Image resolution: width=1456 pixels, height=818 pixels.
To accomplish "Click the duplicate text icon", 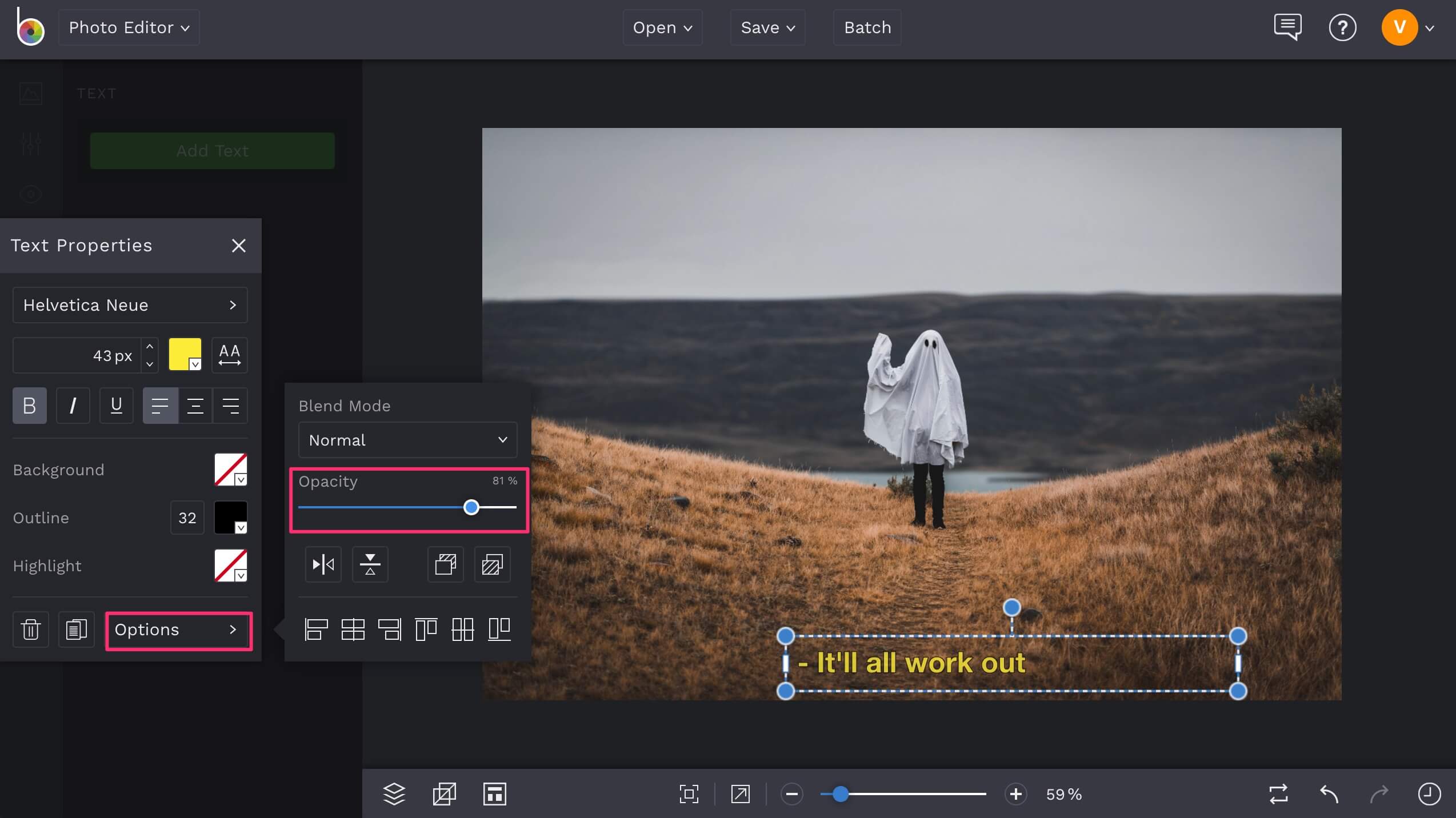I will 76,629.
